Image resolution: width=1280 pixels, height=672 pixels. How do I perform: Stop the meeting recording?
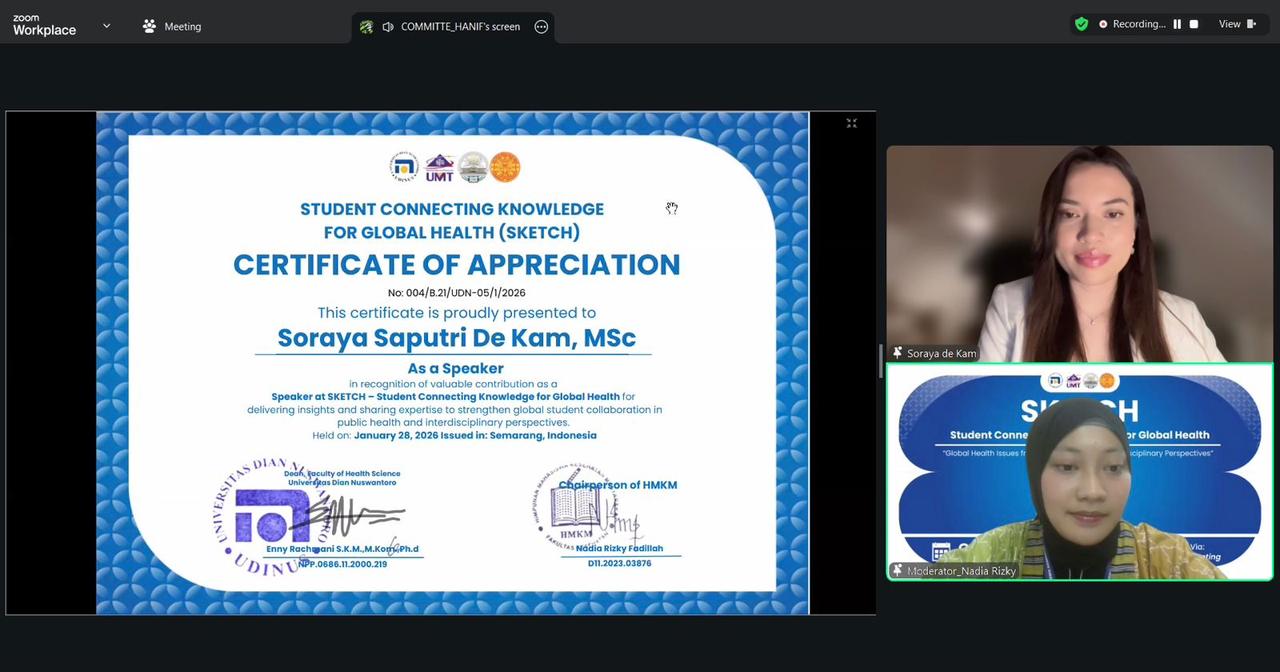point(1193,24)
